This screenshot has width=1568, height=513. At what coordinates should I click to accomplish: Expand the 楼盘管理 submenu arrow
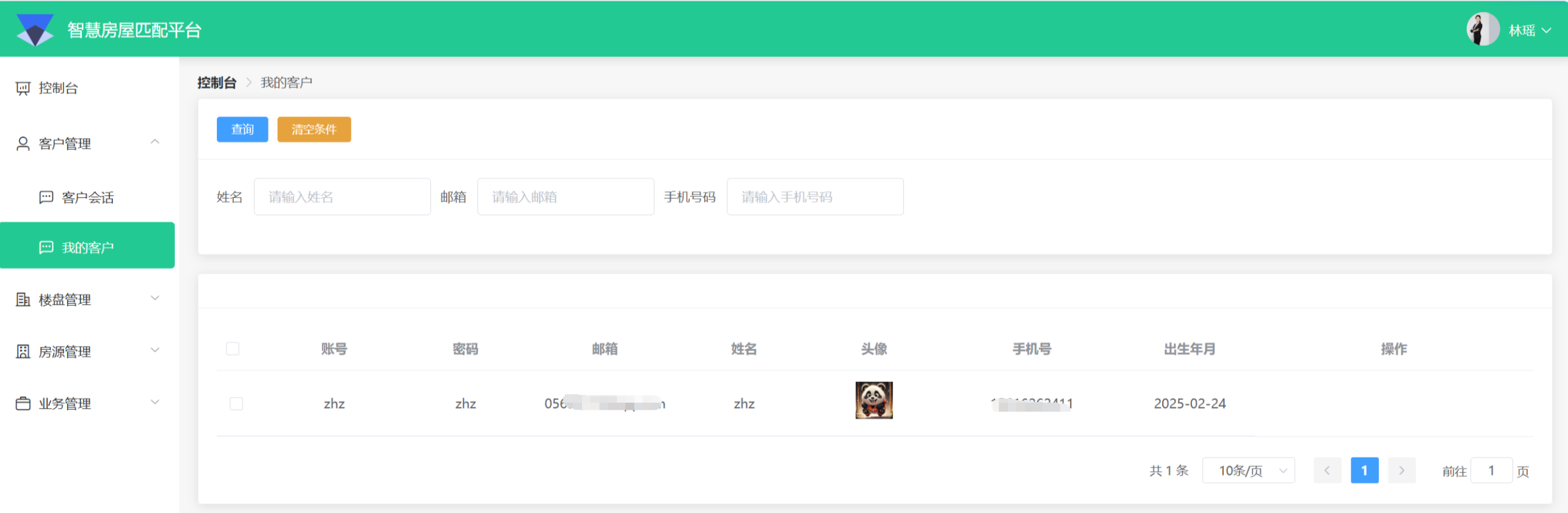coord(155,298)
